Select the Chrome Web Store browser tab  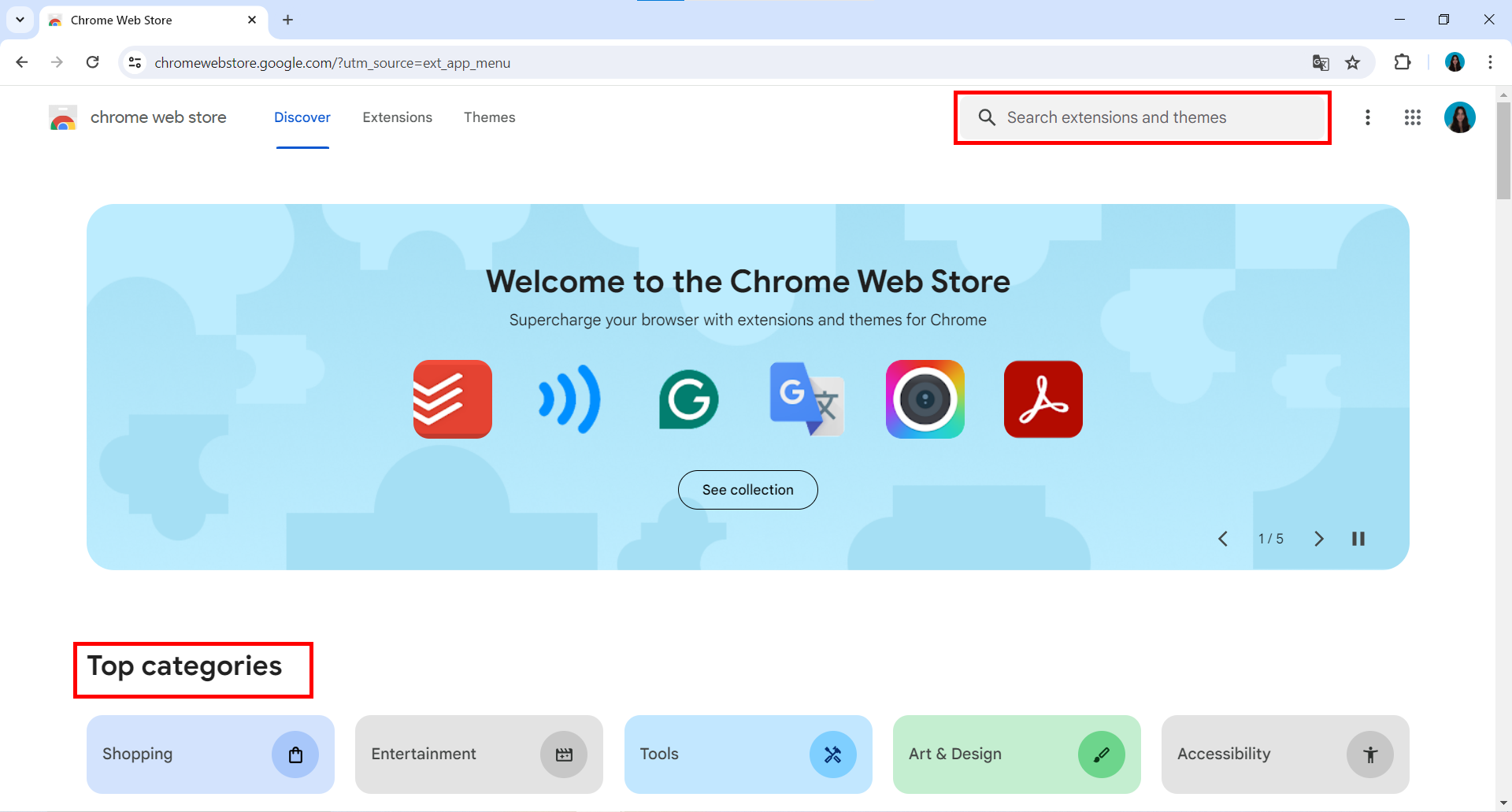pyautogui.click(x=154, y=20)
